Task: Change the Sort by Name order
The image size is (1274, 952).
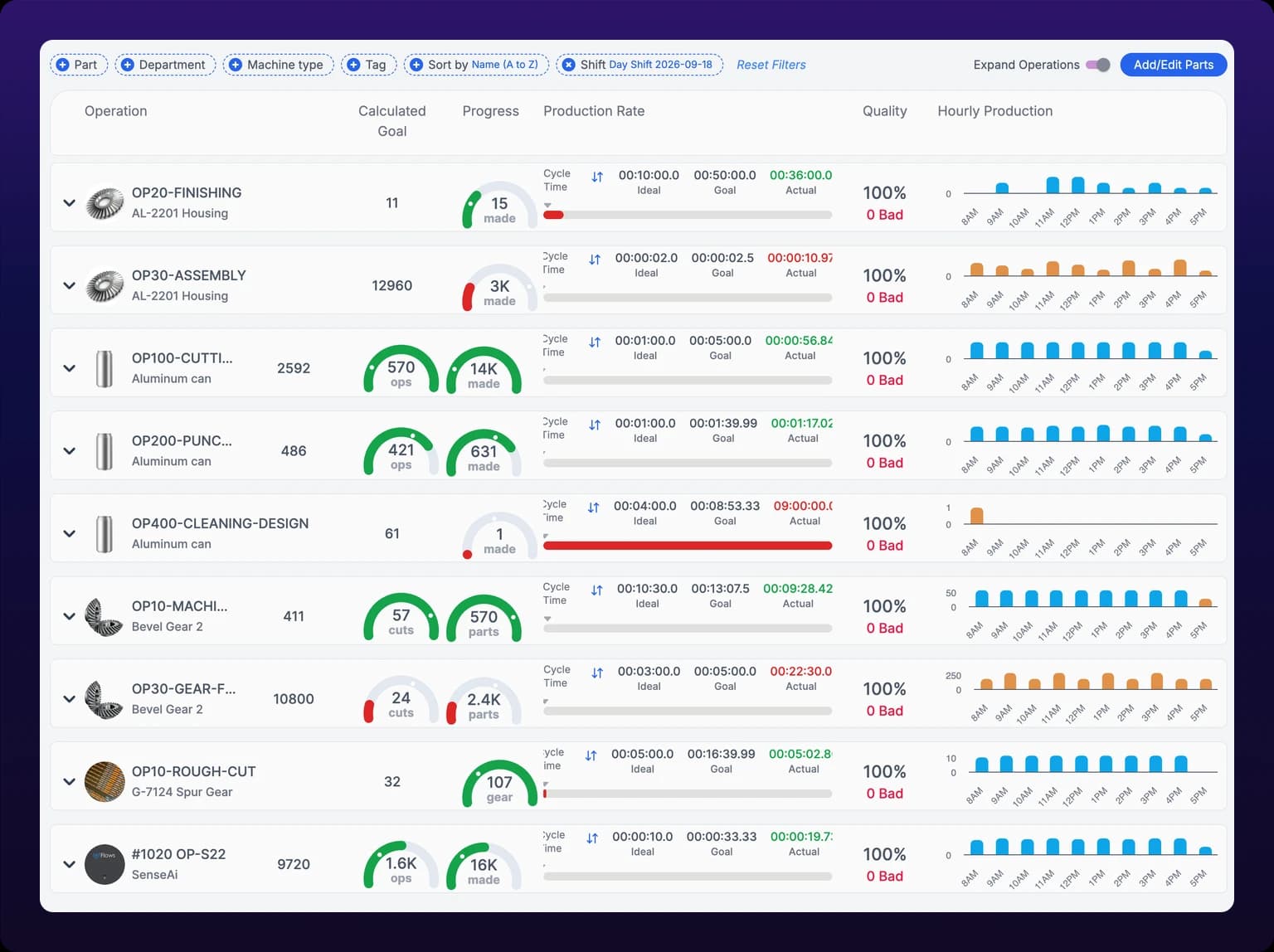Action: (476, 65)
